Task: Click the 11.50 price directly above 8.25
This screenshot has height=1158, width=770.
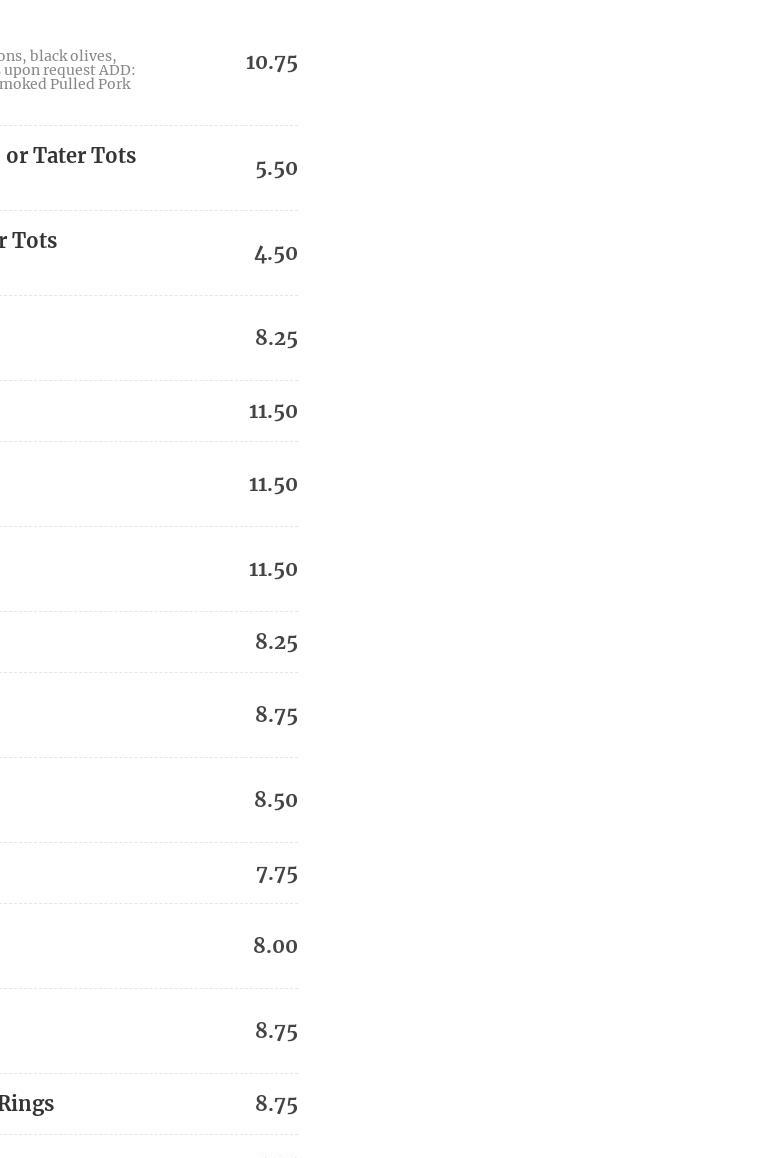Action: coord(273,569)
